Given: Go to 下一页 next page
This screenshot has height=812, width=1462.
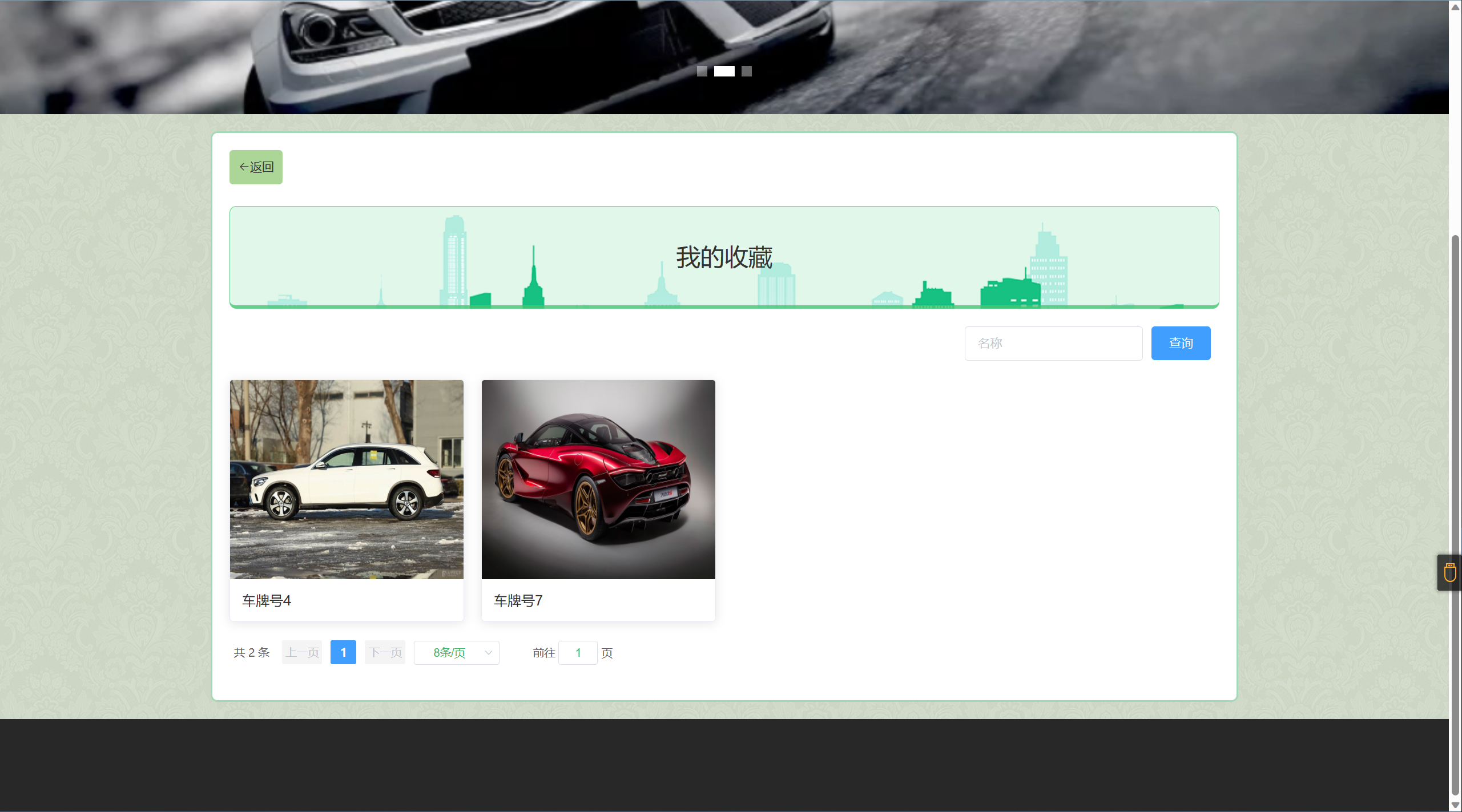Looking at the screenshot, I should coord(385,652).
